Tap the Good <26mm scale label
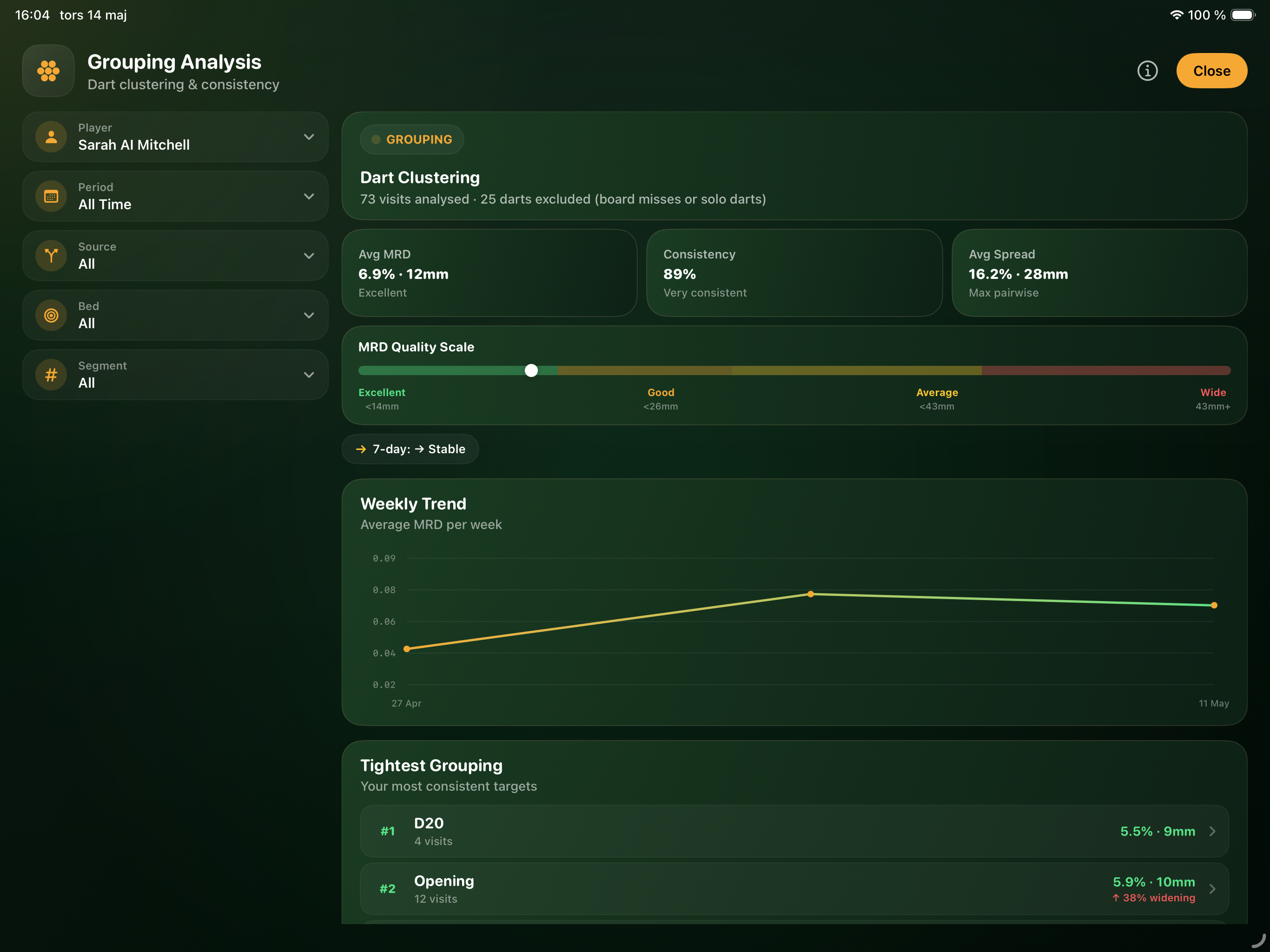The height and width of the screenshot is (952, 1270). coord(660,399)
